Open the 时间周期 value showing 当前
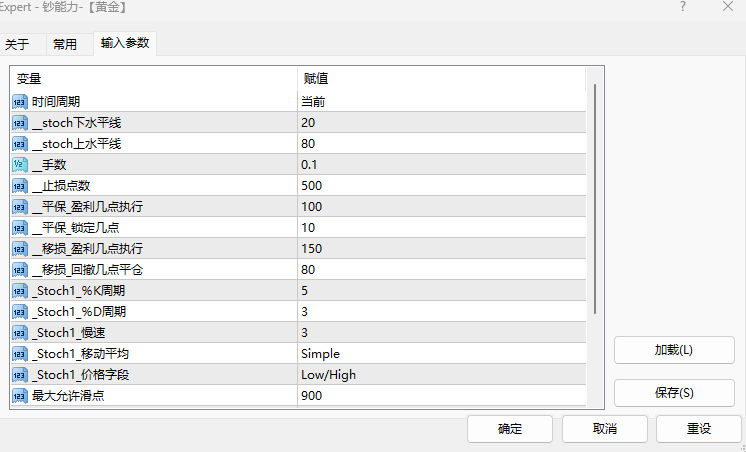 [x=440, y=101]
